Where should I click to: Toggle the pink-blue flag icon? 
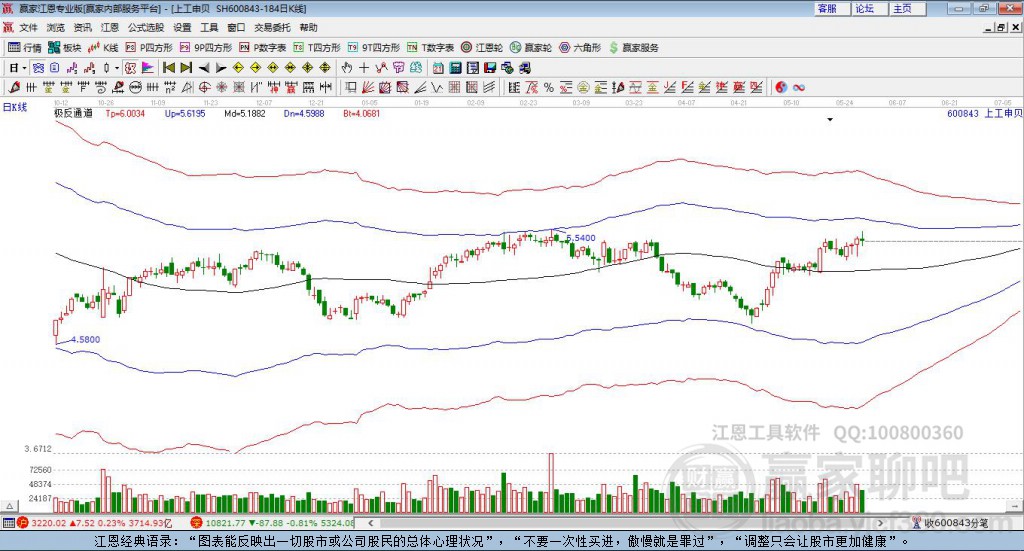point(148,68)
